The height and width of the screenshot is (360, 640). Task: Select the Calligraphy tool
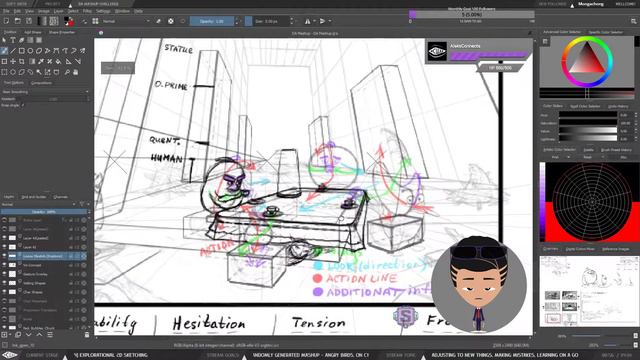click(22, 40)
